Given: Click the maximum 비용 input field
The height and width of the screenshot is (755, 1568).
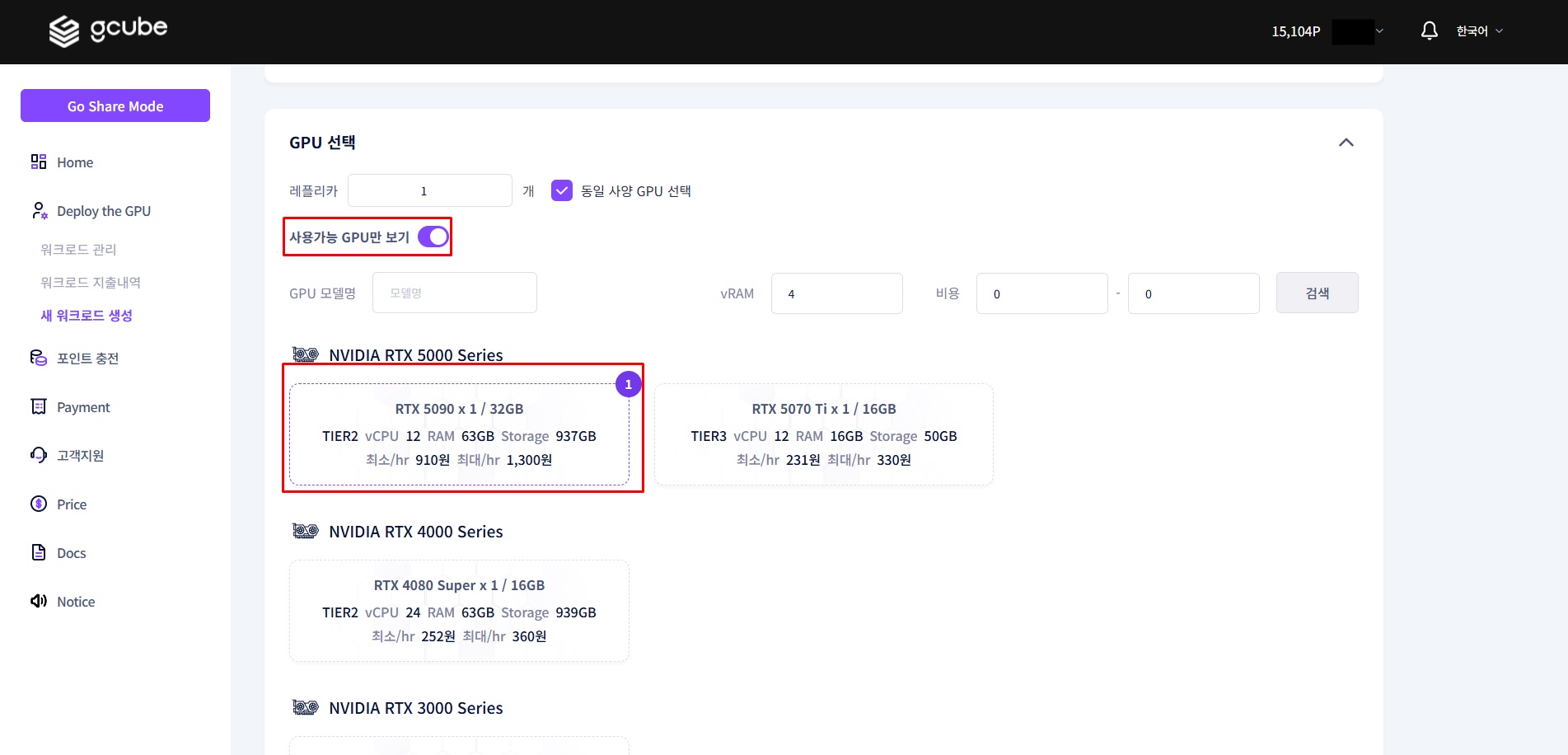Looking at the screenshot, I should point(1194,293).
